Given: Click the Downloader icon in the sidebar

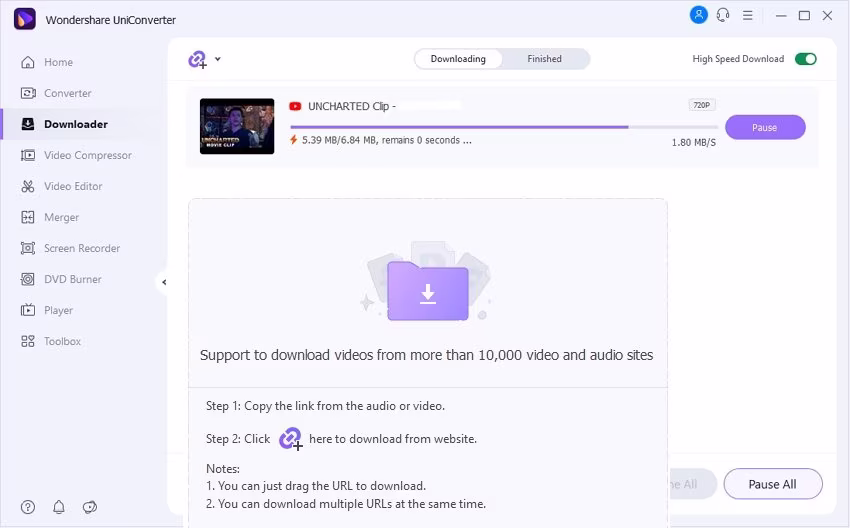Looking at the screenshot, I should (x=28, y=124).
